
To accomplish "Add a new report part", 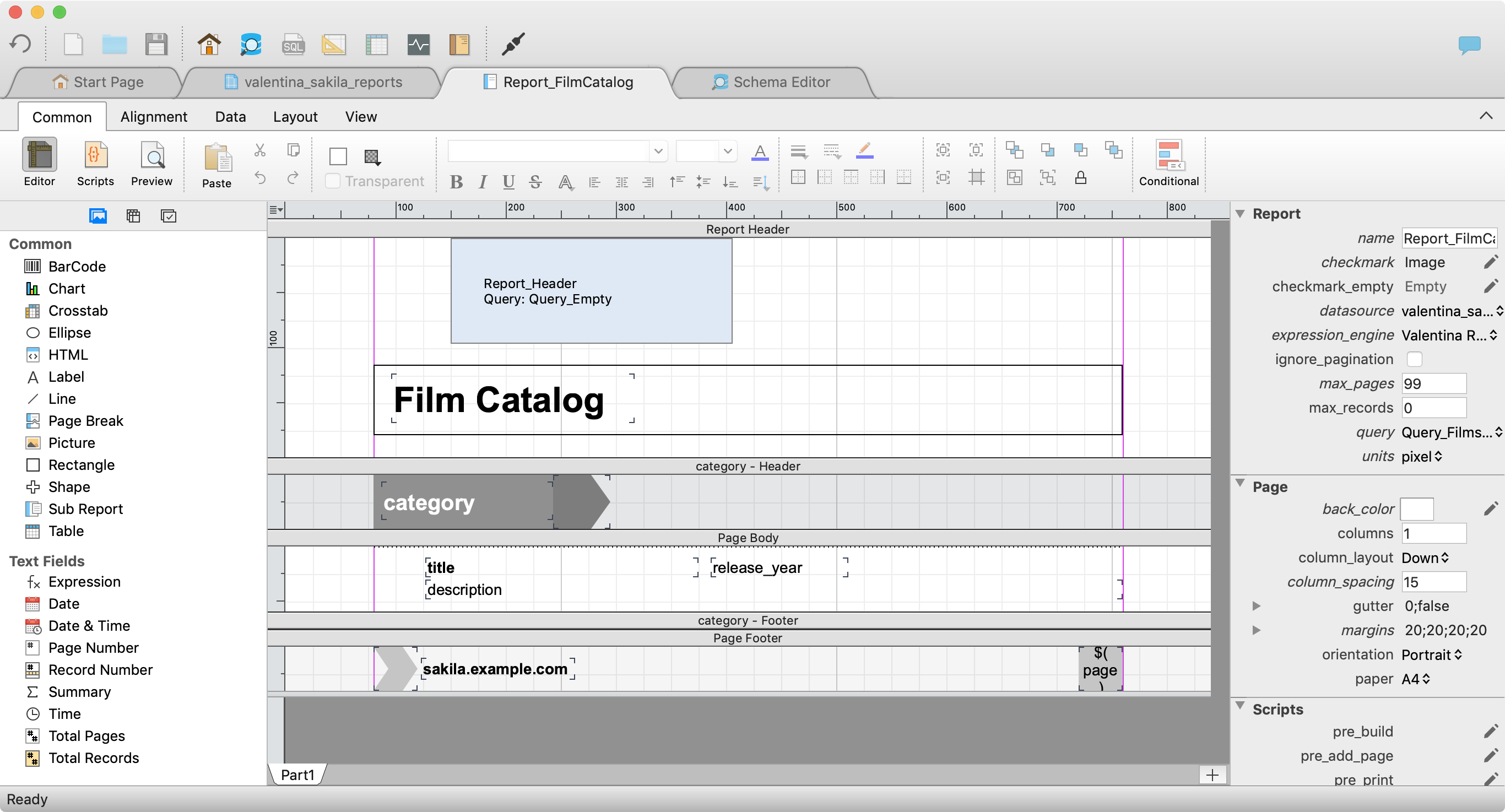I will pyautogui.click(x=1212, y=775).
